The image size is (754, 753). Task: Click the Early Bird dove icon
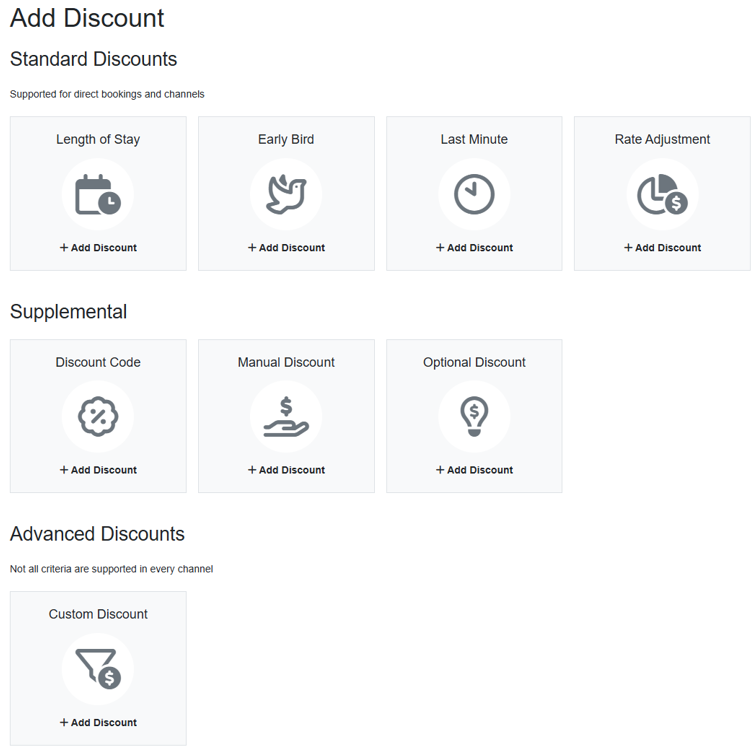(286, 194)
